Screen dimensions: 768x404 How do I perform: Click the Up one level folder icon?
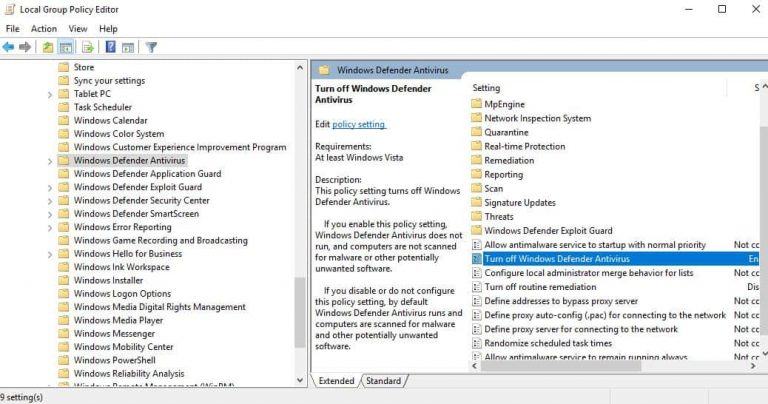pyautogui.click(x=48, y=47)
